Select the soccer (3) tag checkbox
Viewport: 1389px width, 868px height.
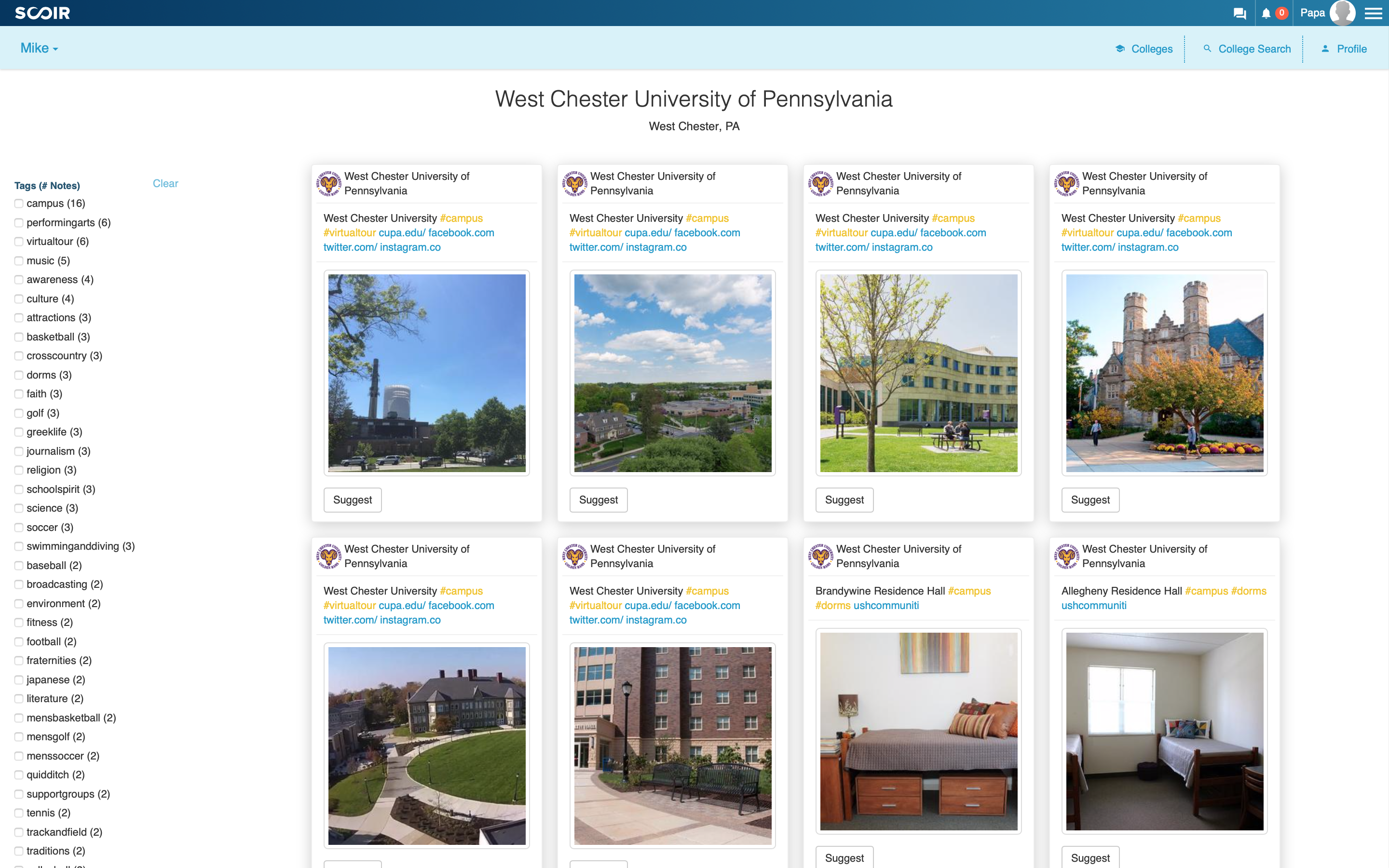pyautogui.click(x=19, y=528)
